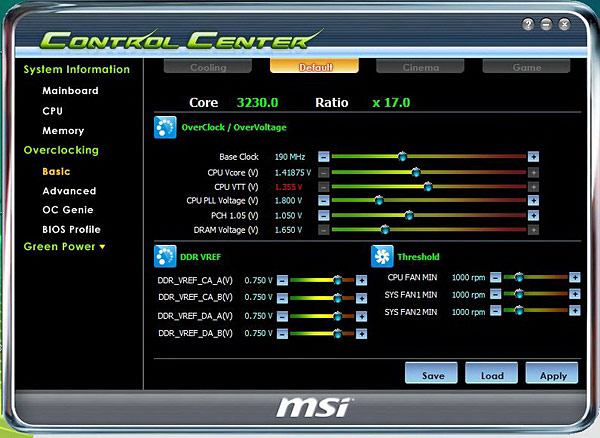
Task: Increase CPU FAN MIN with plus button
Action: 574,277
